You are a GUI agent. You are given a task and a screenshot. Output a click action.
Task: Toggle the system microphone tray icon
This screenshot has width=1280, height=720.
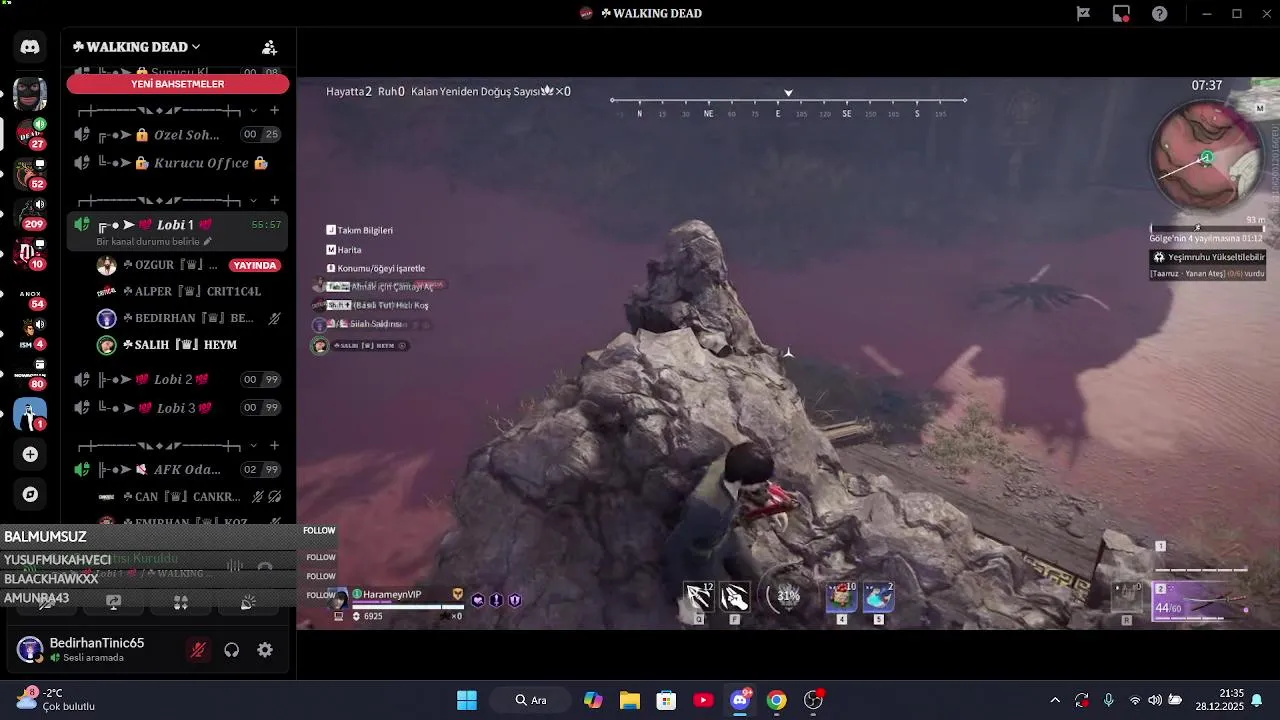(x=1108, y=700)
